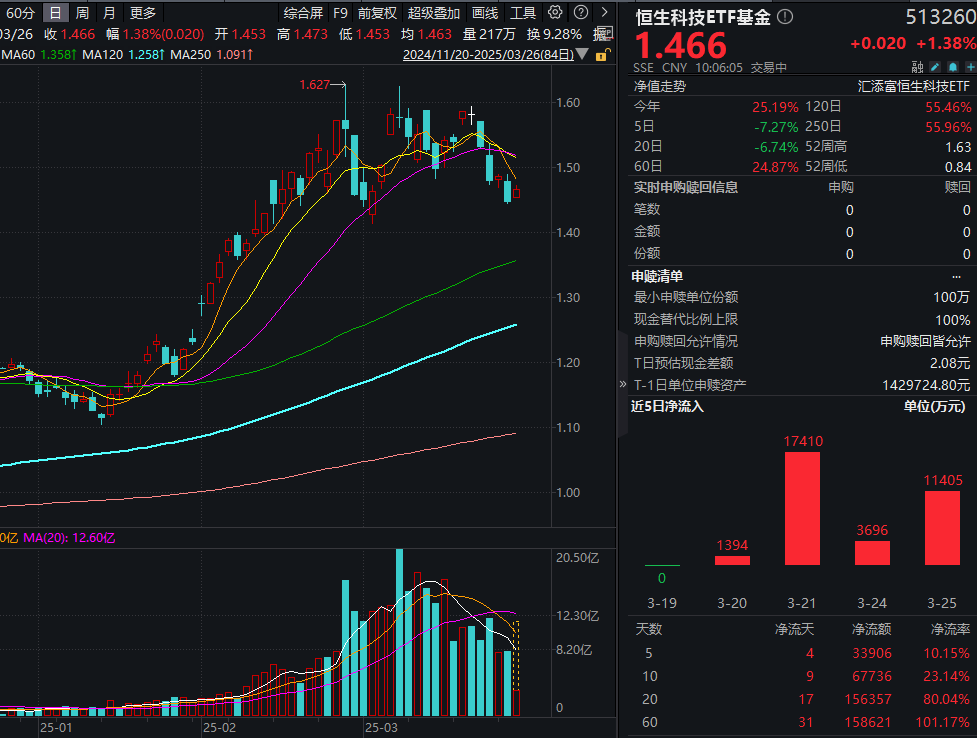Click the lock icon near the date range
The image size is (977, 738).
(603, 56)
